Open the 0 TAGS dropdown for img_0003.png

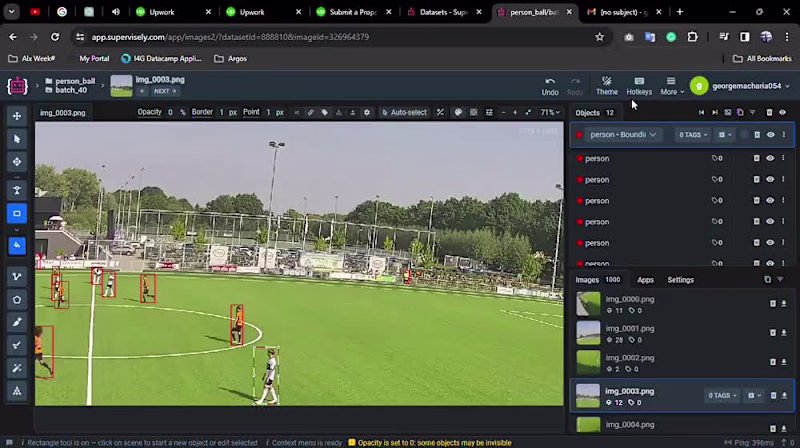point(722,395)
